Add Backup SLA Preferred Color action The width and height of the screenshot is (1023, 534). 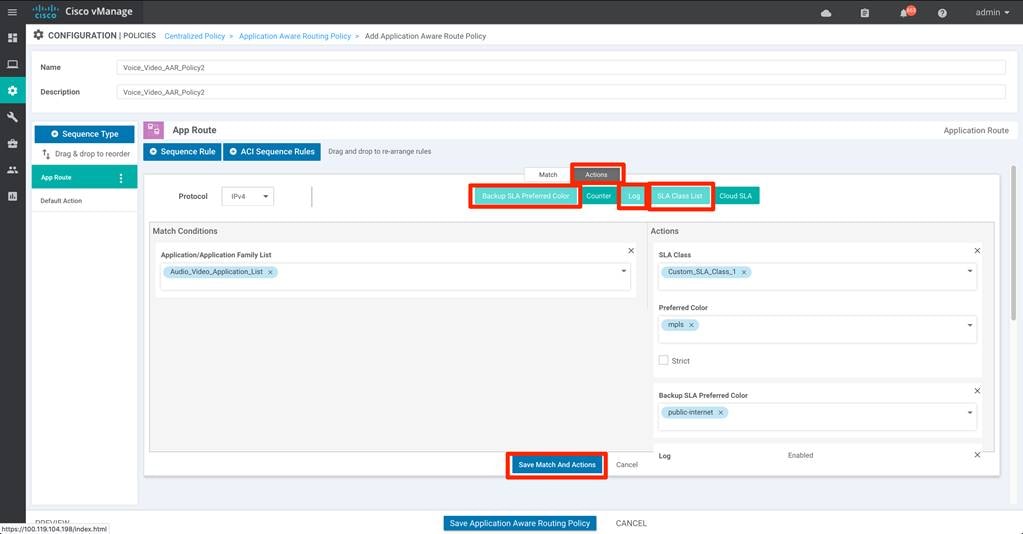coord(525,196)
